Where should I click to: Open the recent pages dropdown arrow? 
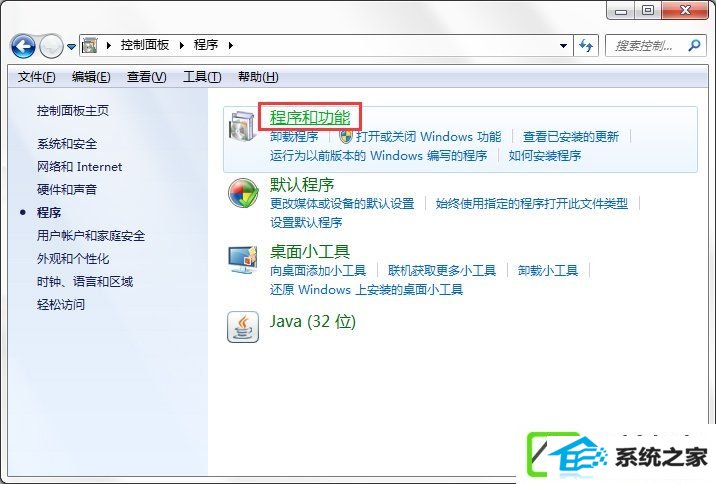coord(71,47)
